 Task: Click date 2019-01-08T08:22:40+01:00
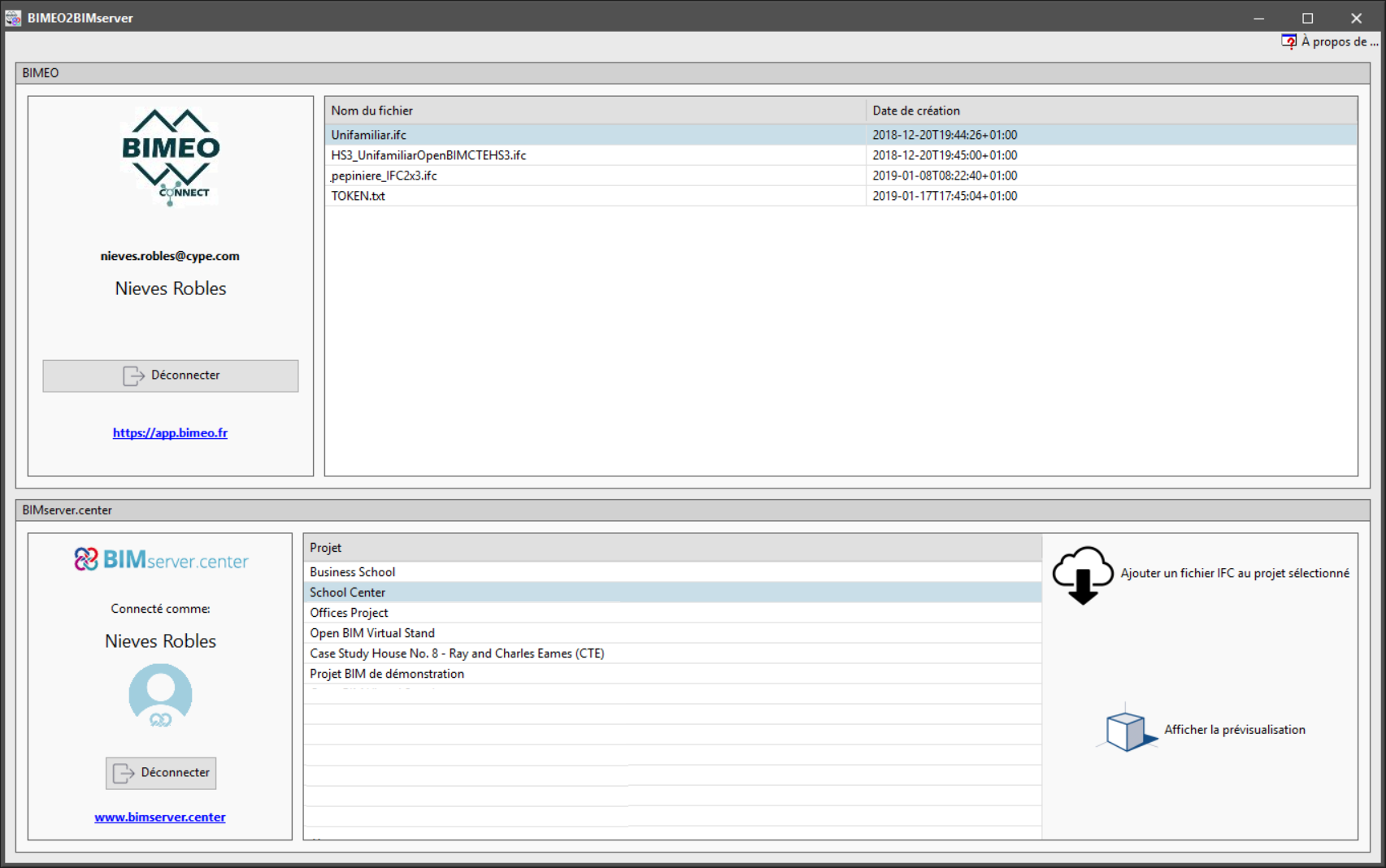coord(945,176)
